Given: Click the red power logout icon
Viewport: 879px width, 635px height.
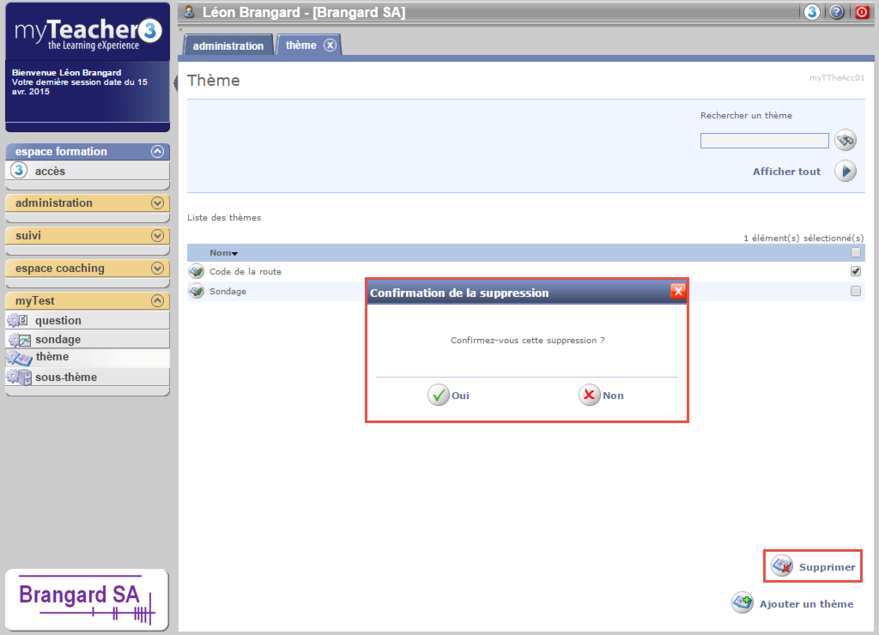Looking at the screenshot, I should [x=861, y=13].
